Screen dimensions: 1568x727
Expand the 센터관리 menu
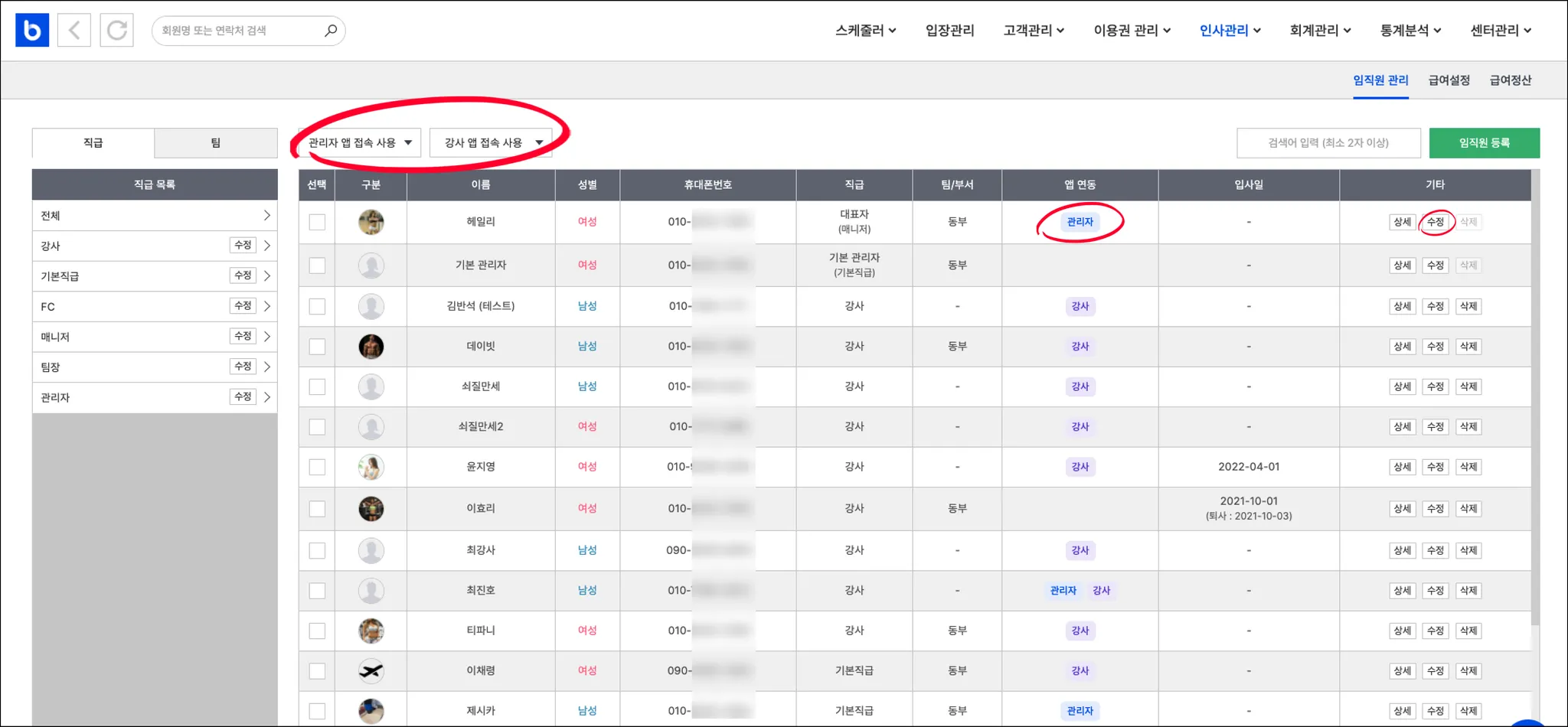1501,31
